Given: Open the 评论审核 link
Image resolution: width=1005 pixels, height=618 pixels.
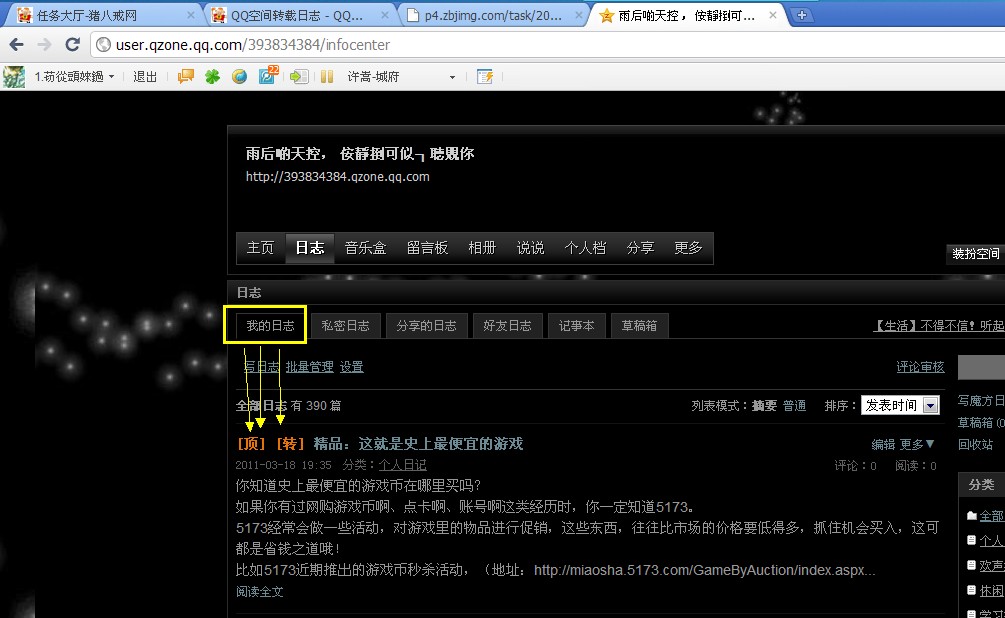Looking at the screenshot, I should (x=920, y=367).
